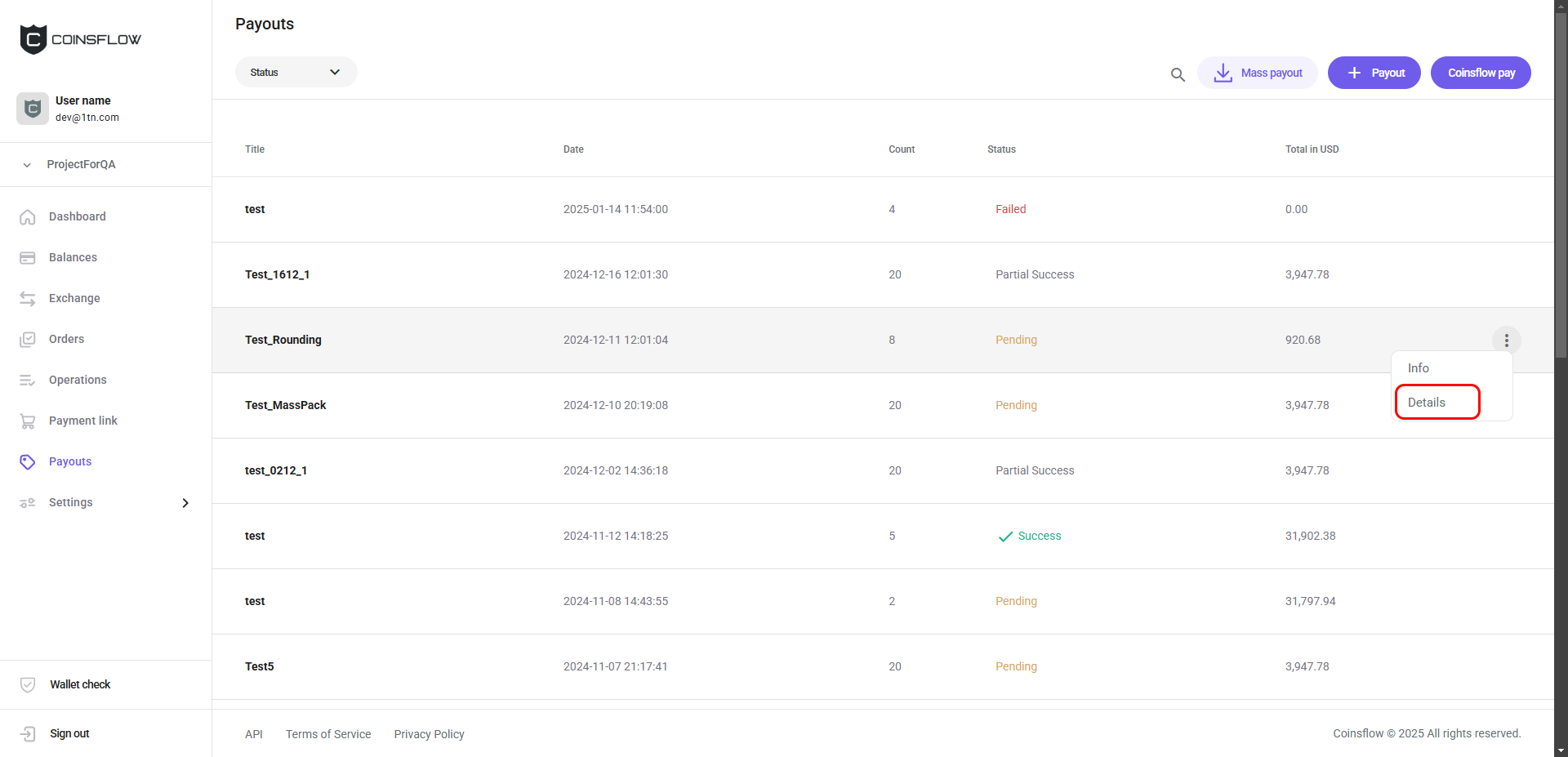Screen dimensions: 1568x757
Task: Open the three-dot menu for Test_Rounding
Action: pyautogui.click(x=1506, y=341)
